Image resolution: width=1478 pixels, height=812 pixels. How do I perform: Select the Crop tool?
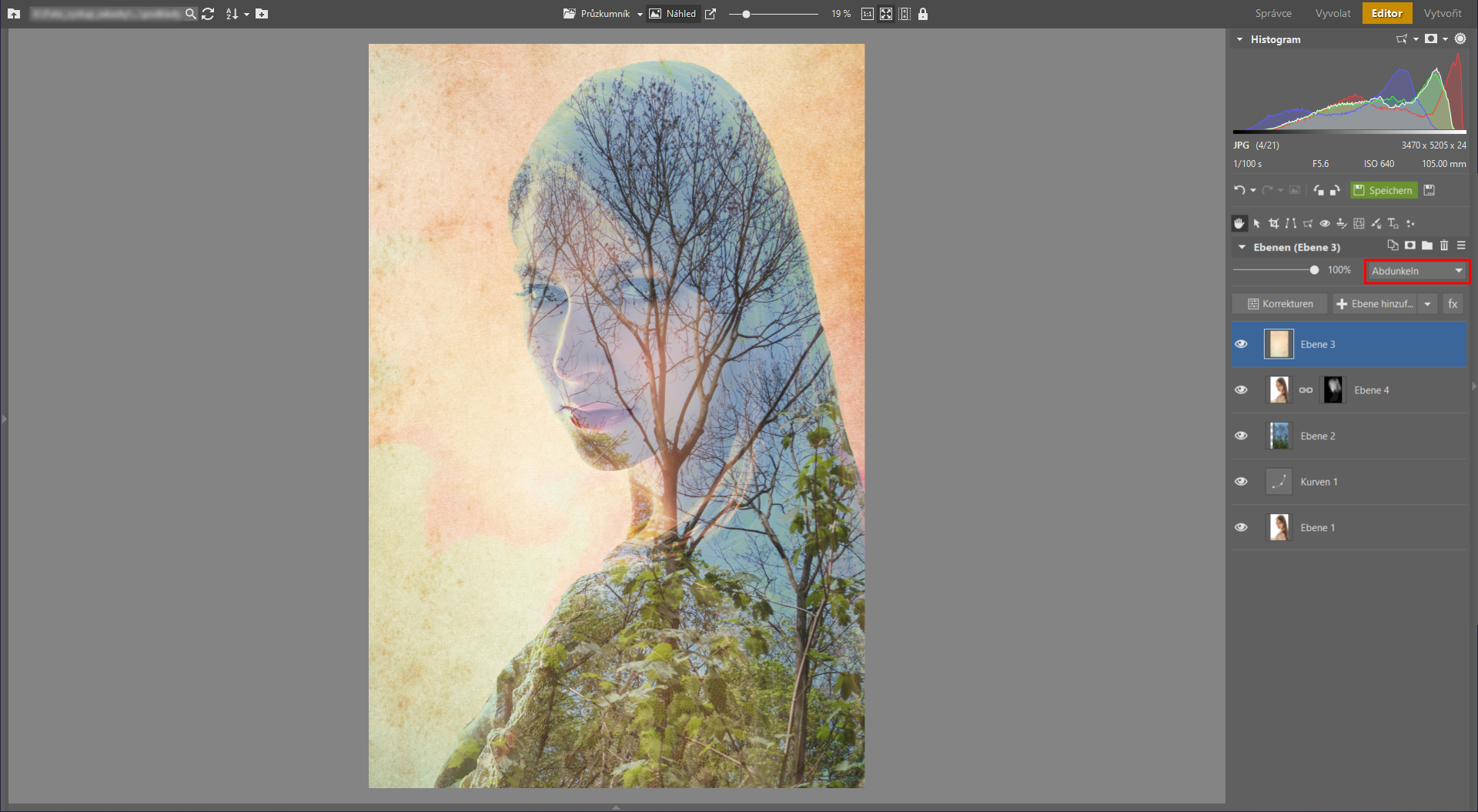pyautogui.click(x=1274, y=224)
